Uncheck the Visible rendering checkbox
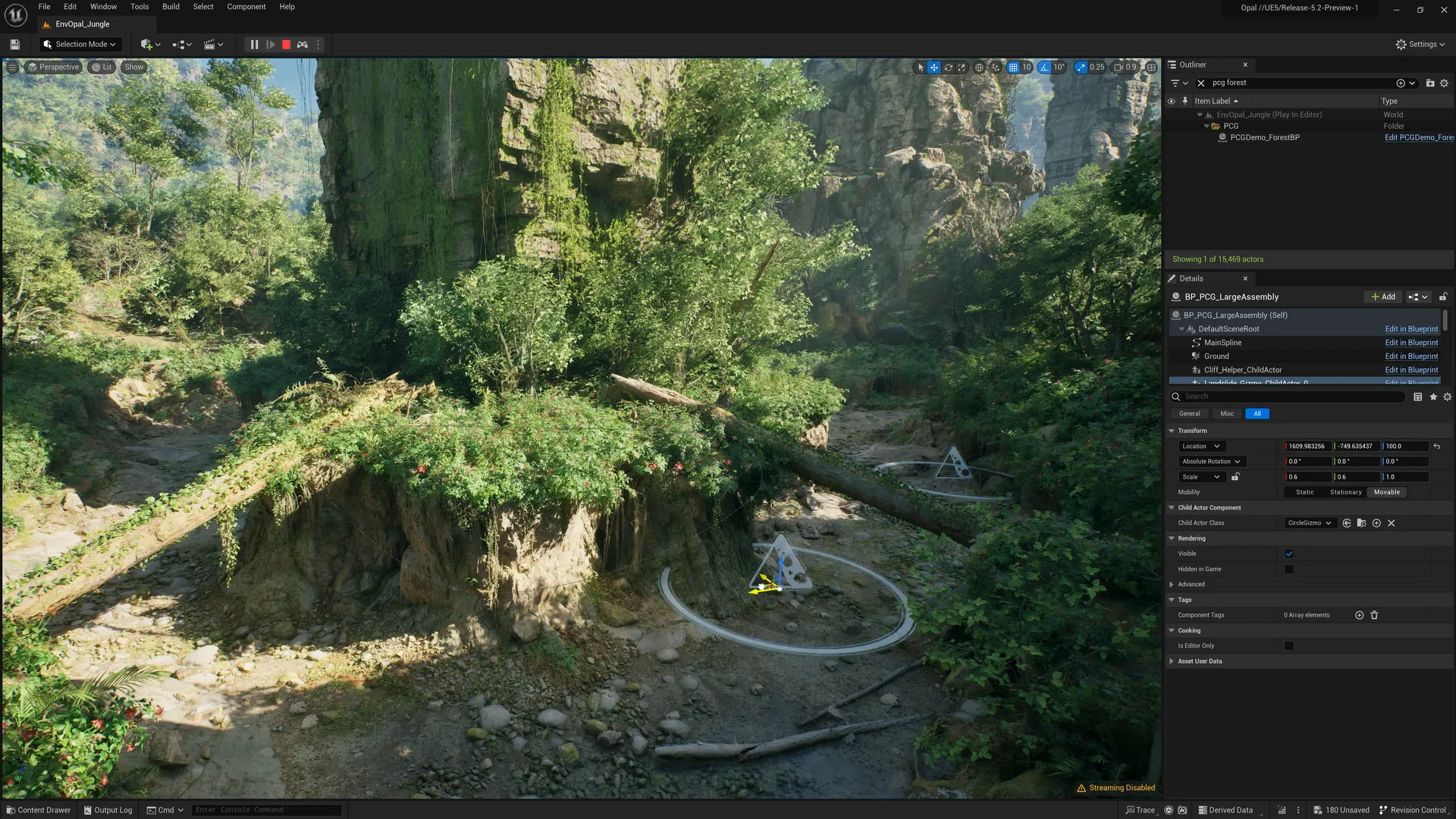This screenshot has width=1456, height=819. [x=1288, y=554]
